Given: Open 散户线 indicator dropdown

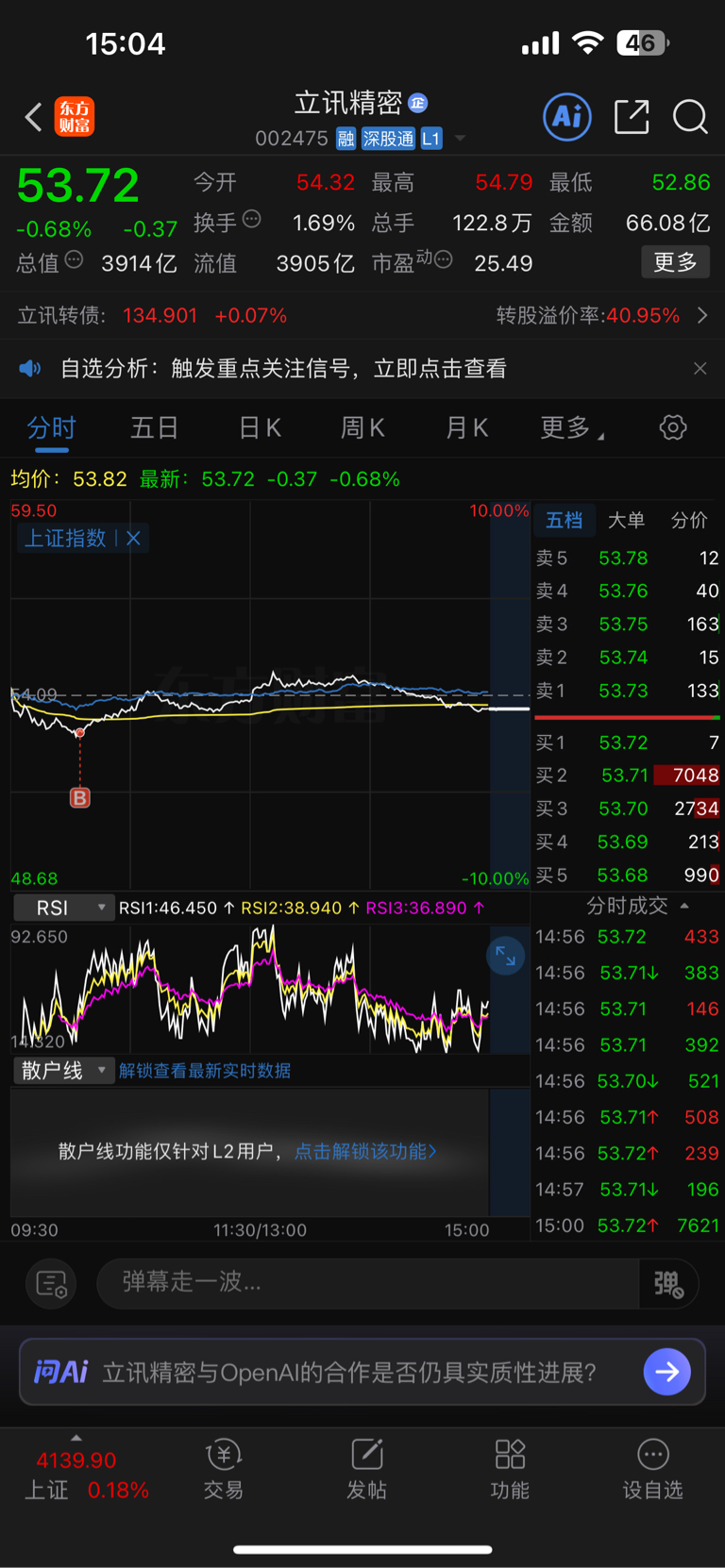Looking at the screenshot, I should tap(64, 1071).
